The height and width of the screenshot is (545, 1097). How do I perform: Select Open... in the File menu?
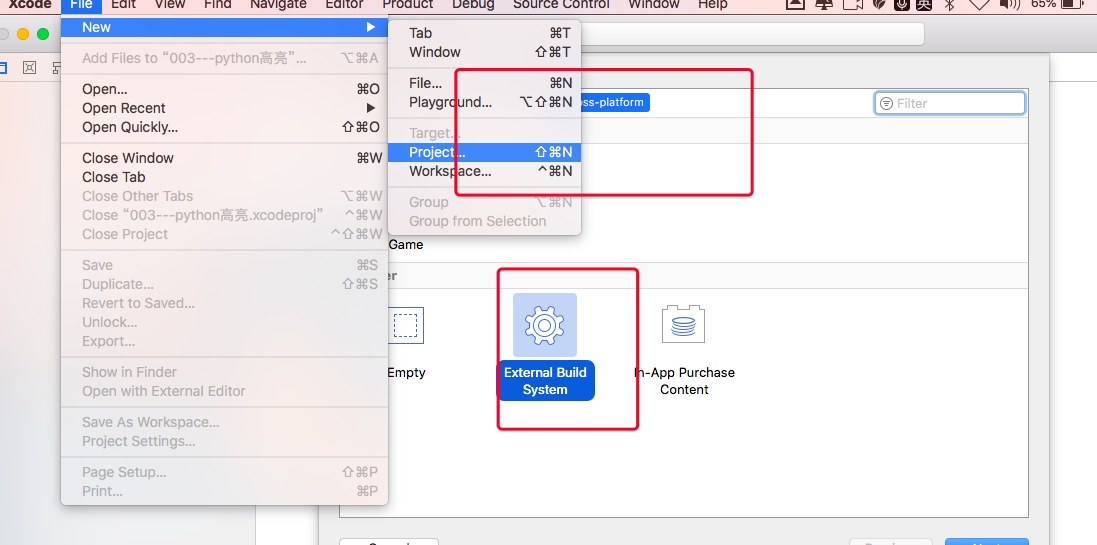coord(224,89)
